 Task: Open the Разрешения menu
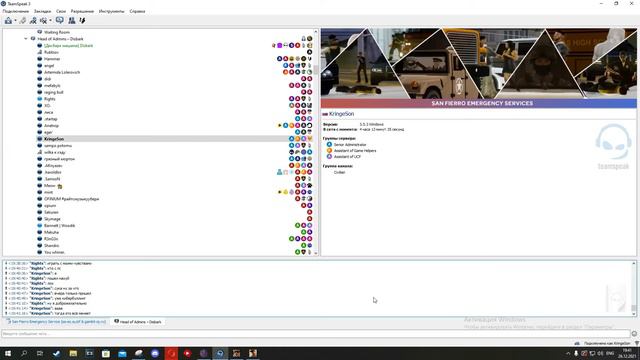coord(82,11)
